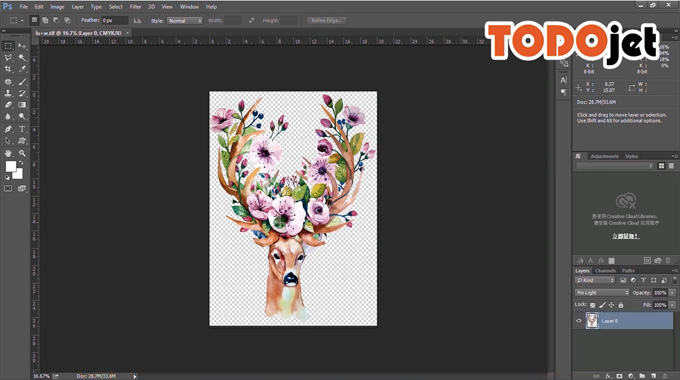The width and height of the screenshot is (680, 380).
Task: Select the Hand tool
Action: point(8,153)
